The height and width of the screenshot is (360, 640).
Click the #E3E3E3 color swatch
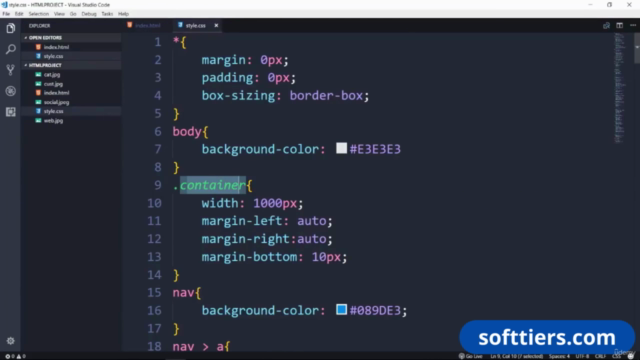tap(342, 148)
